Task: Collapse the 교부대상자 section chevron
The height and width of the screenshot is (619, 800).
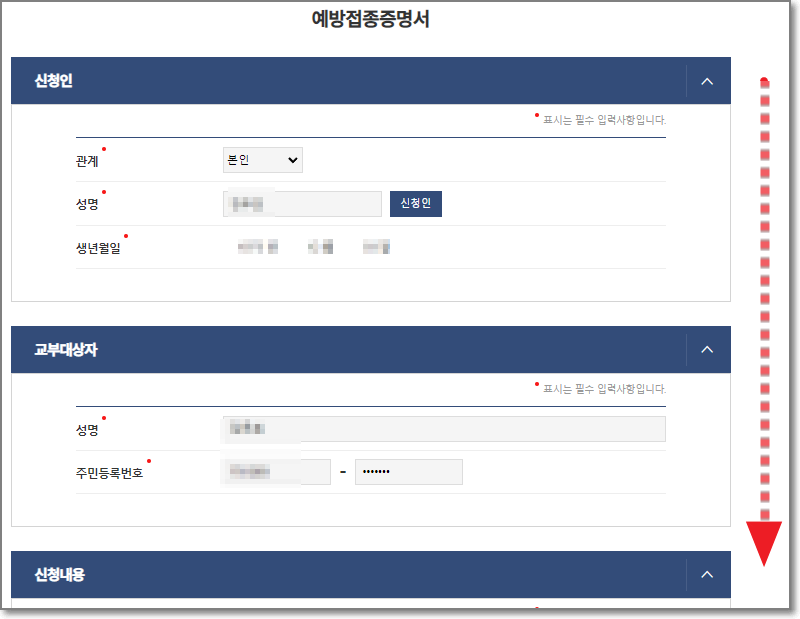Action: [x=707, y=350]
